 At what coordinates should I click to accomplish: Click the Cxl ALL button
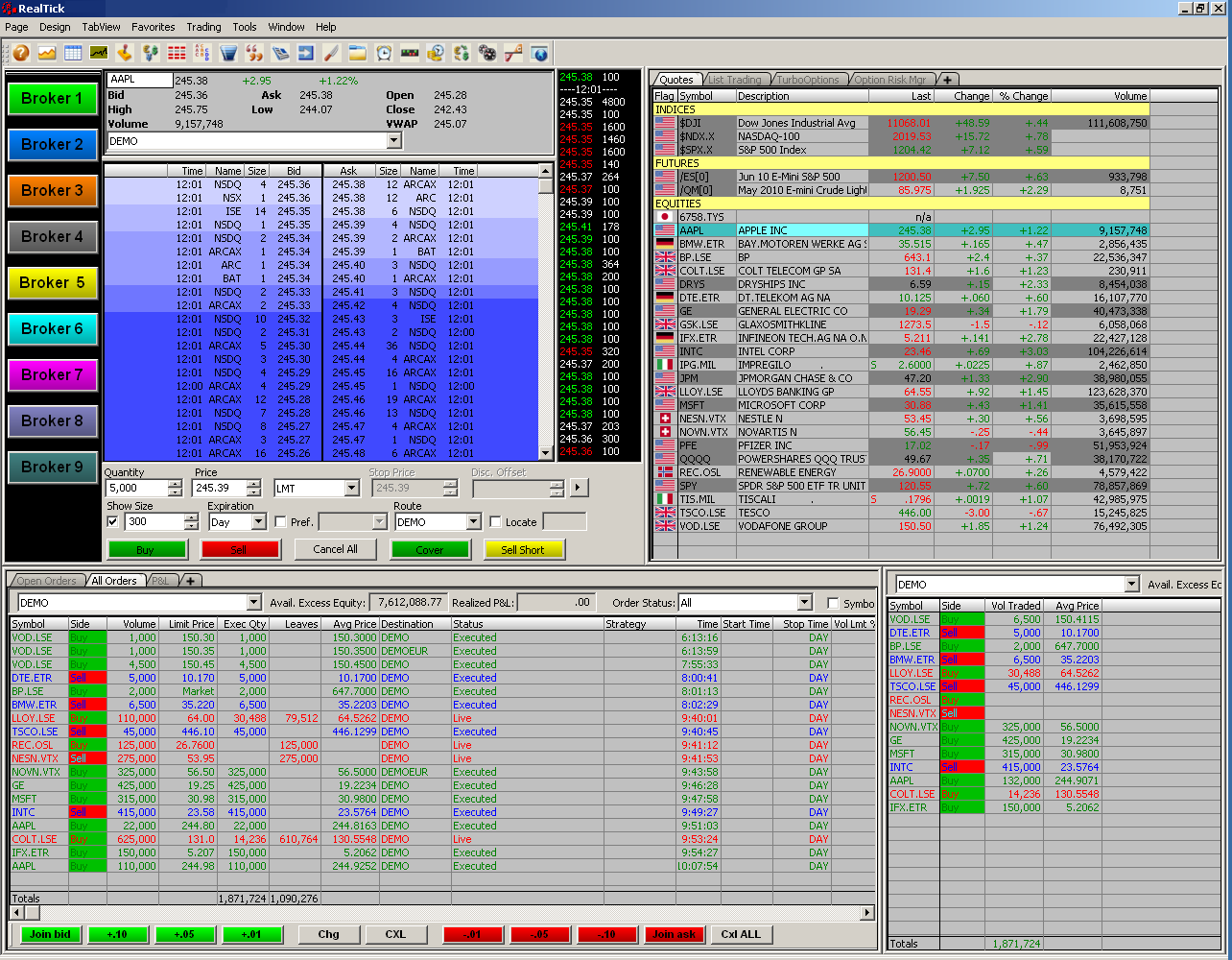click(741, 934)
